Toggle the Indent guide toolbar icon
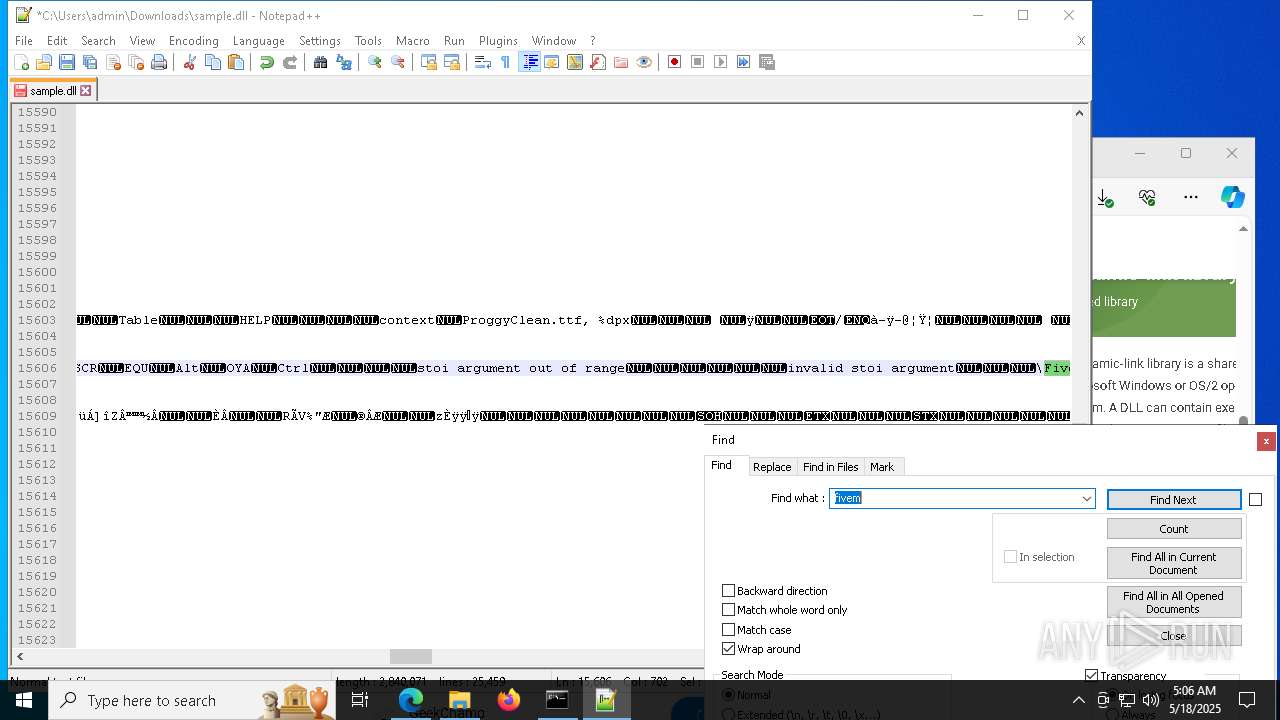 coord(530,62)
